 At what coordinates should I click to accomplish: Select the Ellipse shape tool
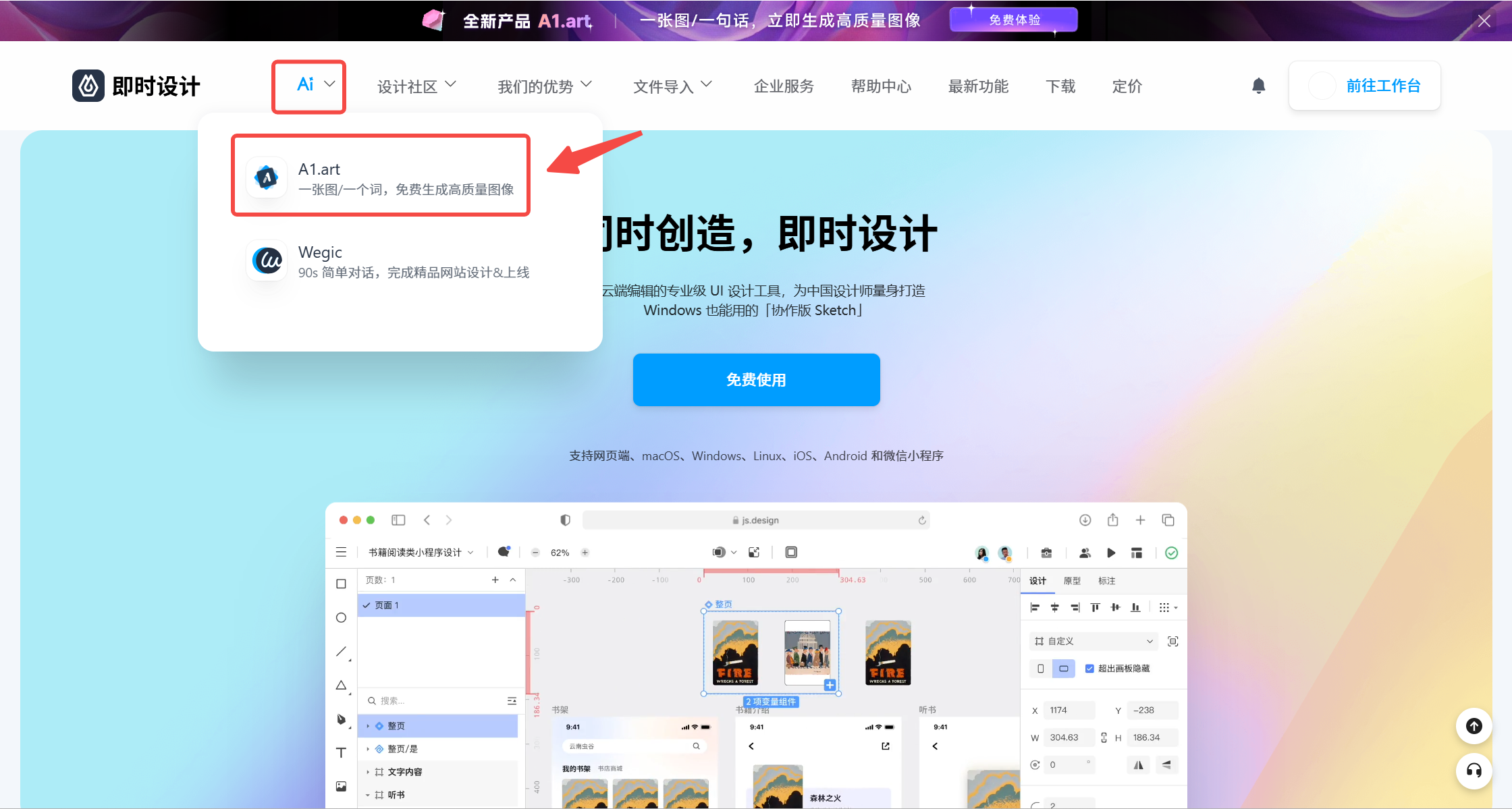(x=341, y=617)
